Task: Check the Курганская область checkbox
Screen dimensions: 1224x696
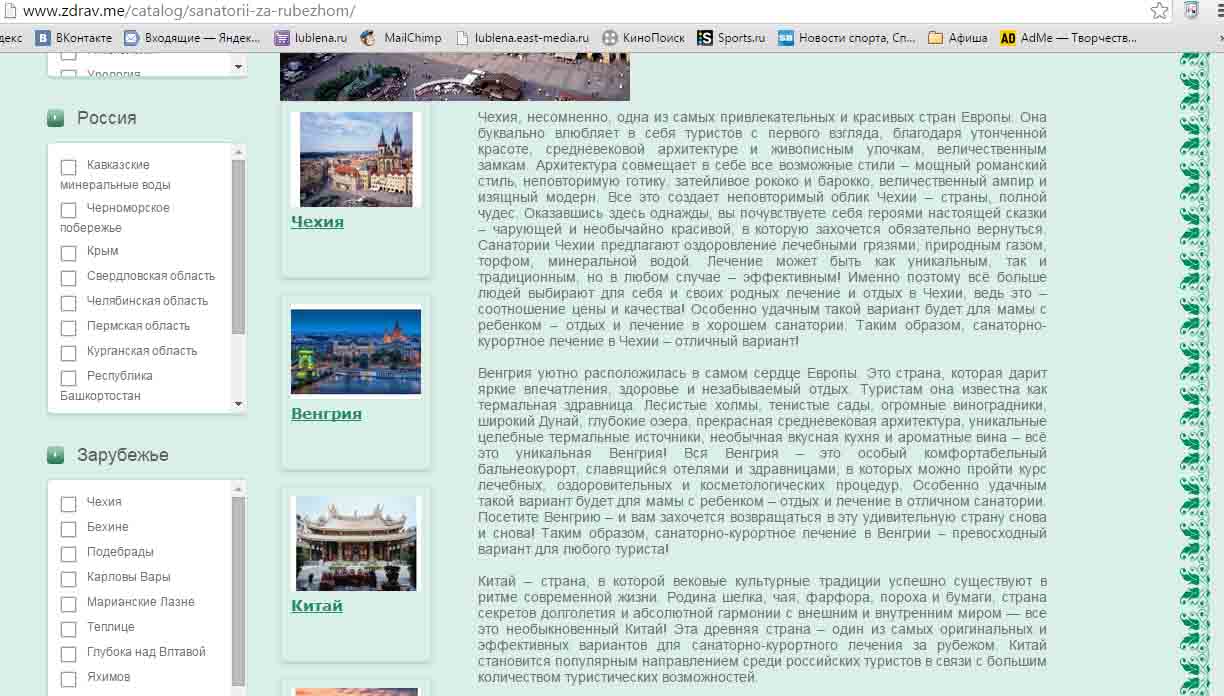Action: 68,353
